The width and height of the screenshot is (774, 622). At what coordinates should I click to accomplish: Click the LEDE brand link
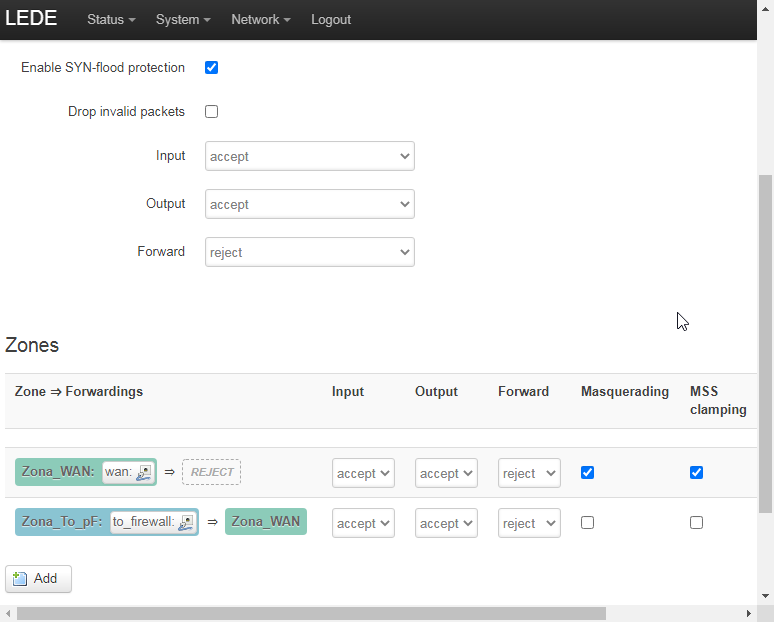31,18
